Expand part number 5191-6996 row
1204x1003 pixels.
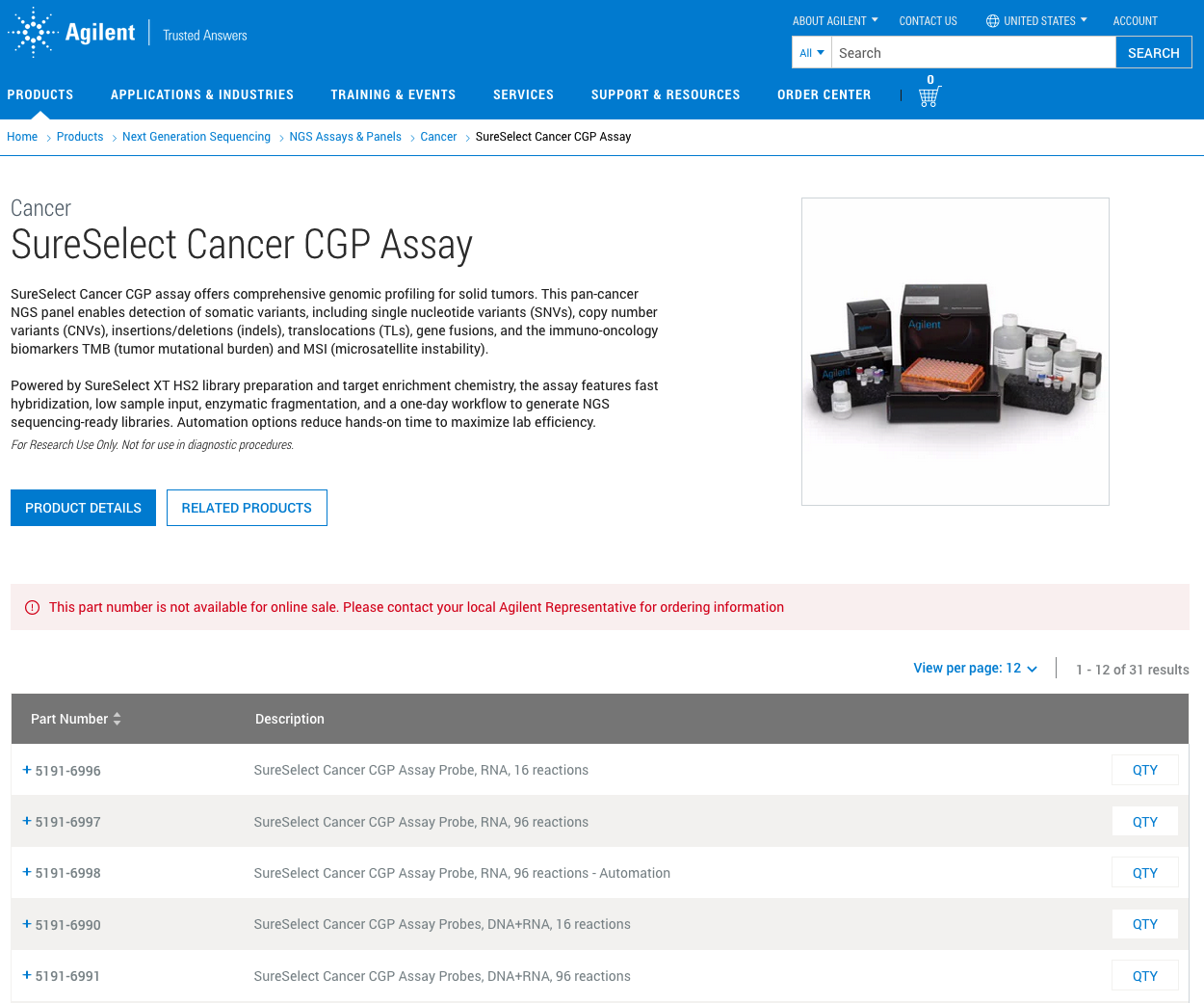click(x=27, y=770)
